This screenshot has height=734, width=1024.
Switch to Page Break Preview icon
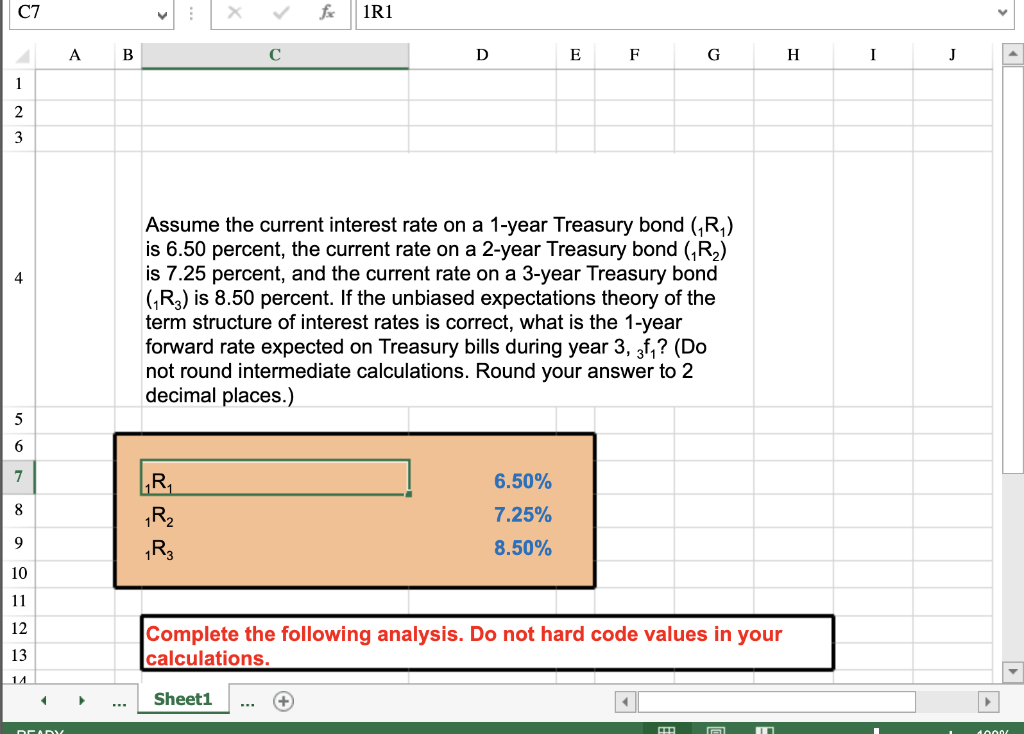764,730
